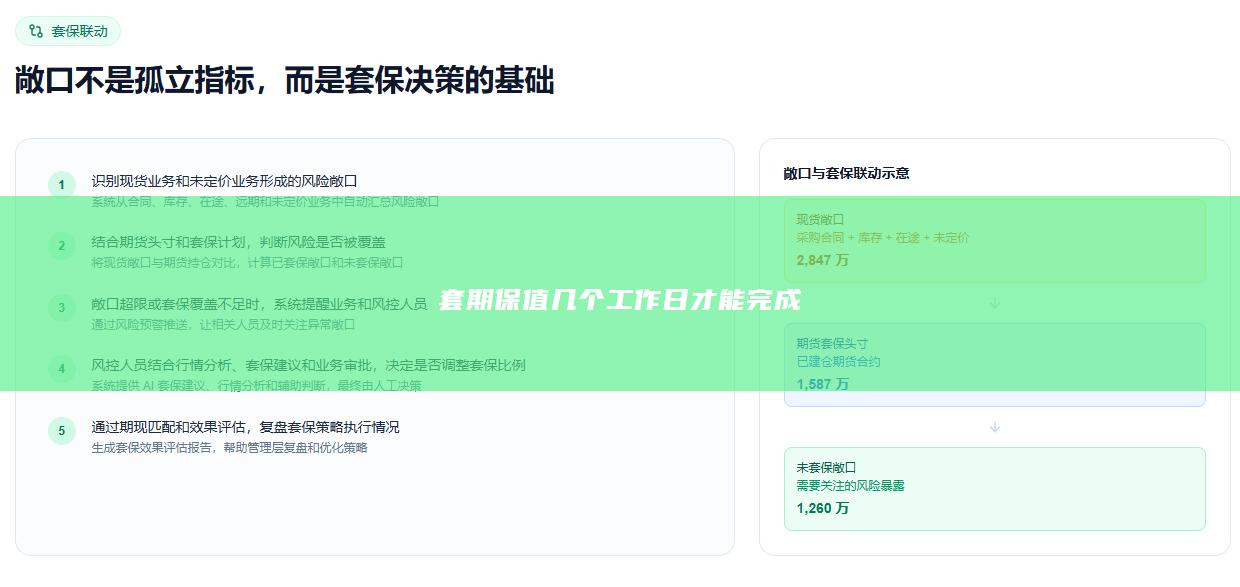Click the description 生成套保效果评估报告，帮助管理层复盘和优化策略

229,448
